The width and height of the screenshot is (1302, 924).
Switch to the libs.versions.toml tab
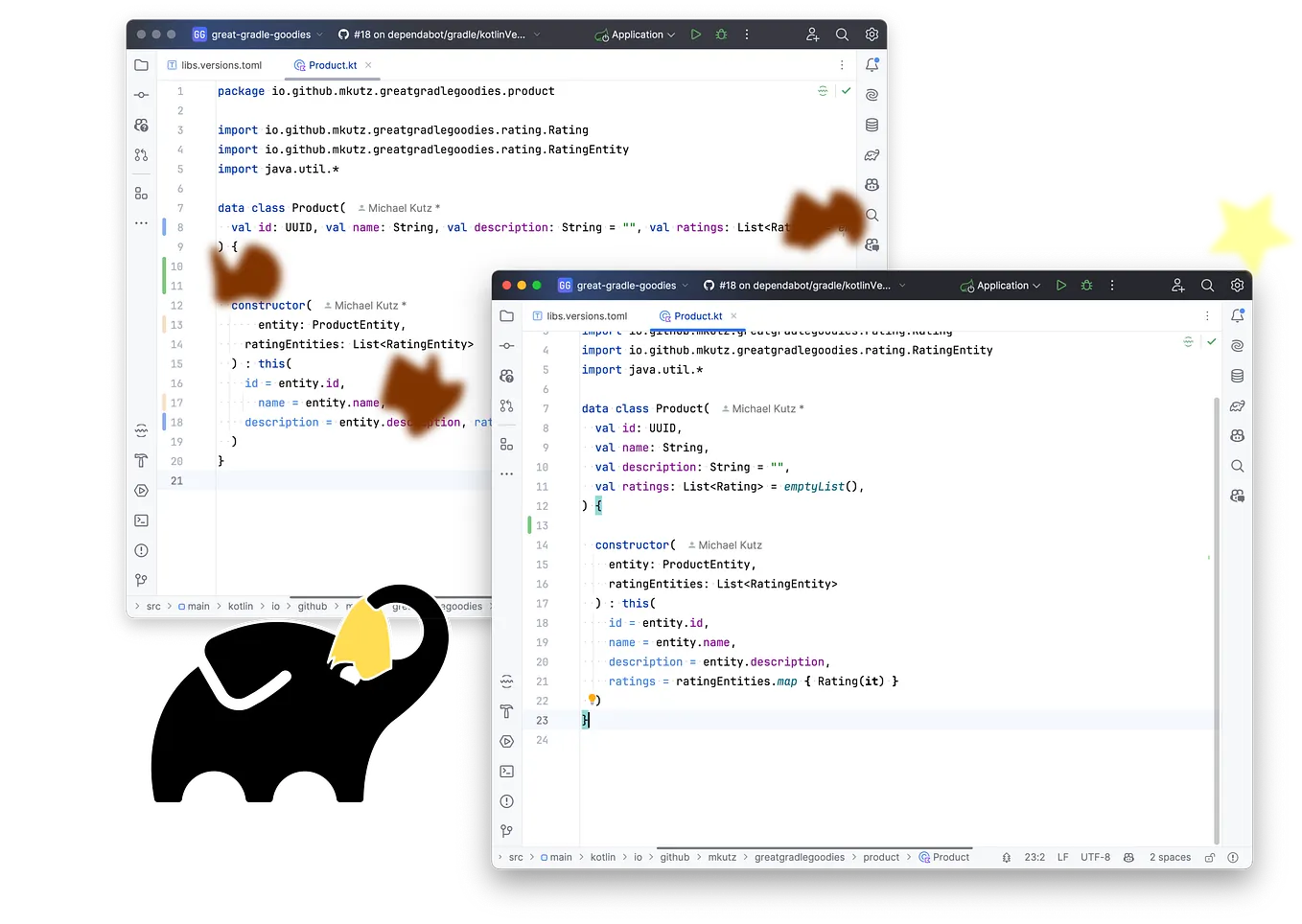[588, 315]
